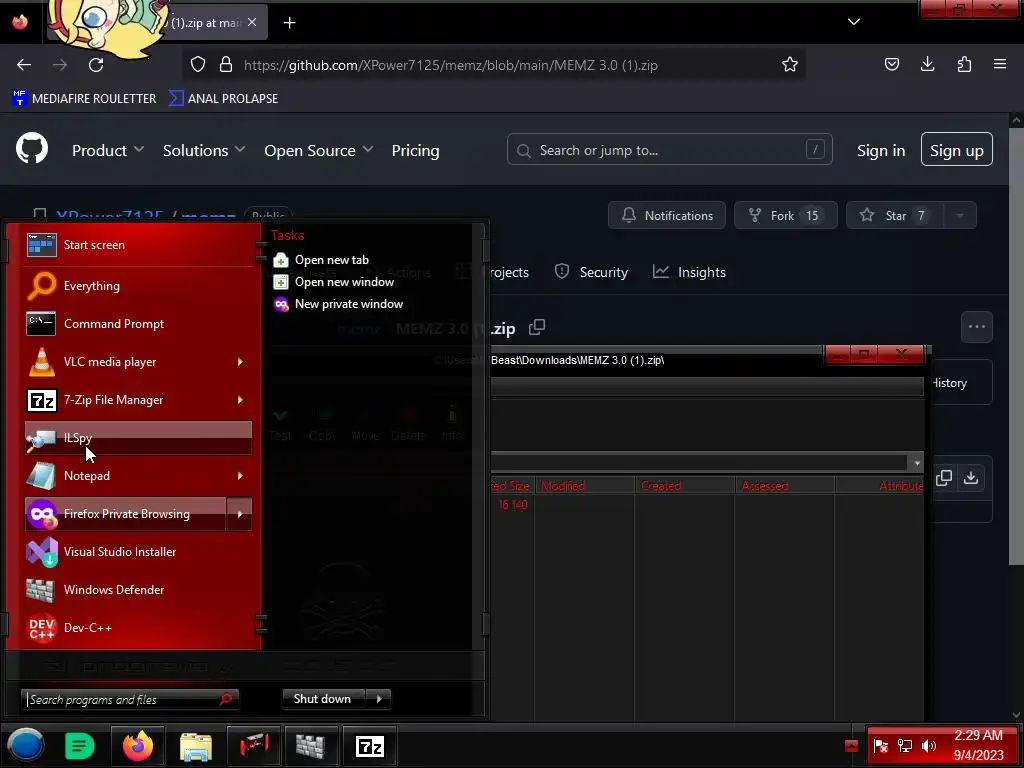Switch to 7-Zip on taskbar
This screenshot has width=1024, height=768.
pyautogui.click(x=370, y=746)
